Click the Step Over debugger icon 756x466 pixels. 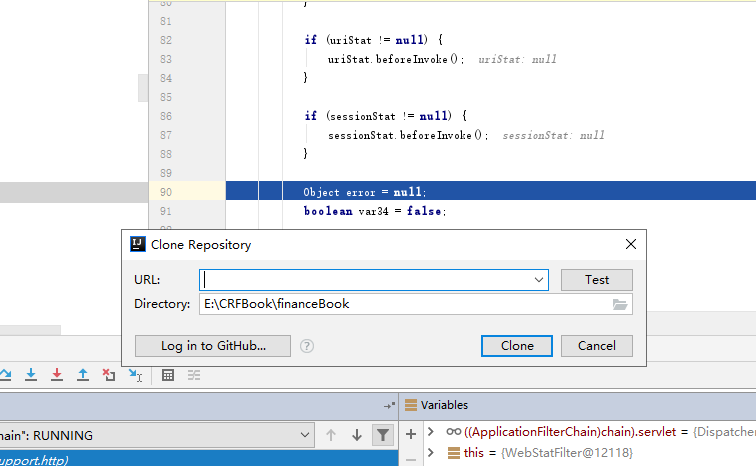click(5, 375)
